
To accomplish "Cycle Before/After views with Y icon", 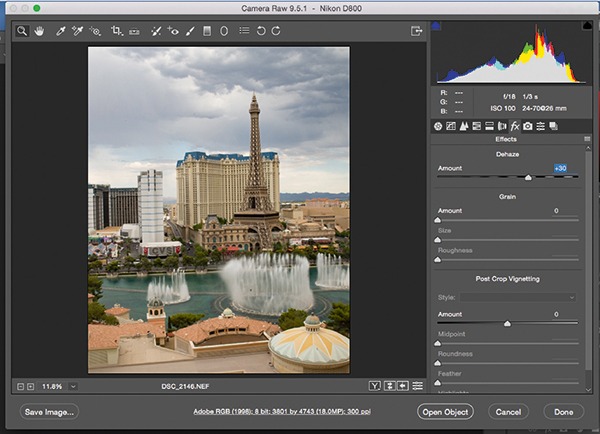I will [375, 386].
